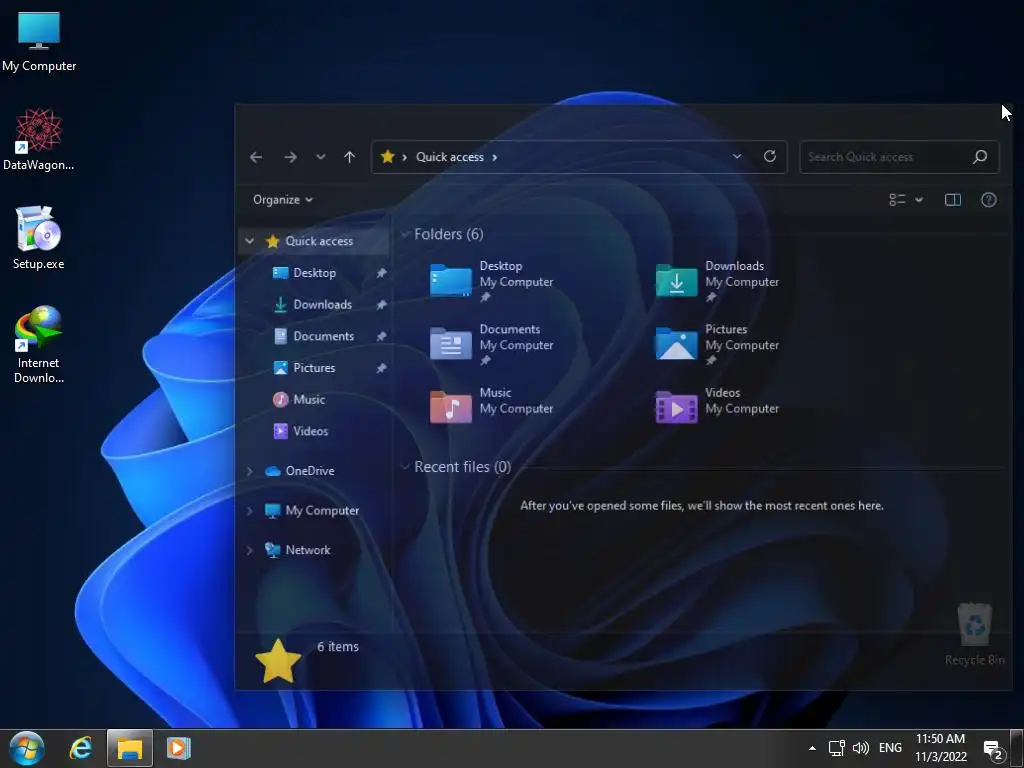Open the Organize menu
This screenshot has width=1024, height=768.
tap(283, 200)
